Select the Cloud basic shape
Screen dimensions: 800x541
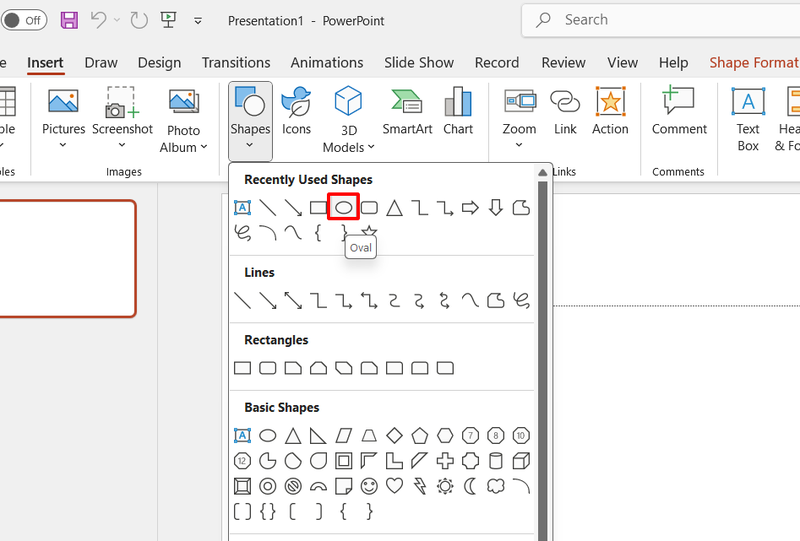[495, 486]
